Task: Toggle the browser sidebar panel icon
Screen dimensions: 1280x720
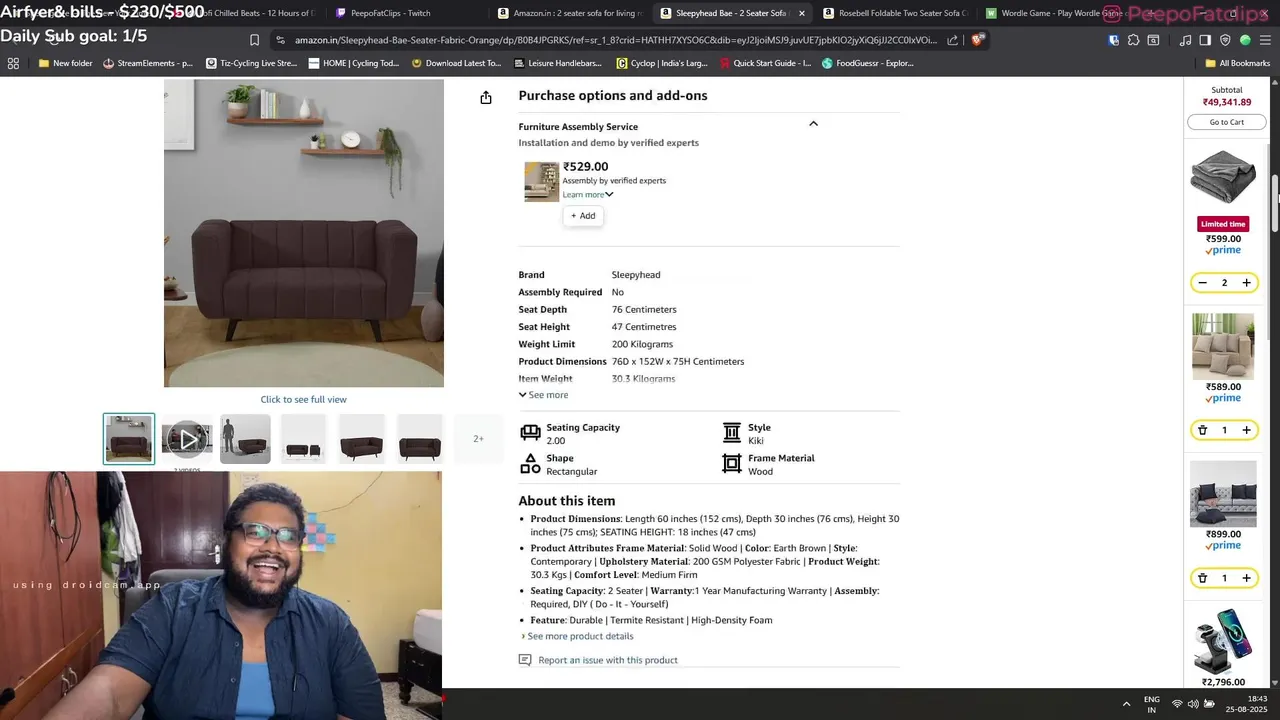Action: pos(1205,40)
